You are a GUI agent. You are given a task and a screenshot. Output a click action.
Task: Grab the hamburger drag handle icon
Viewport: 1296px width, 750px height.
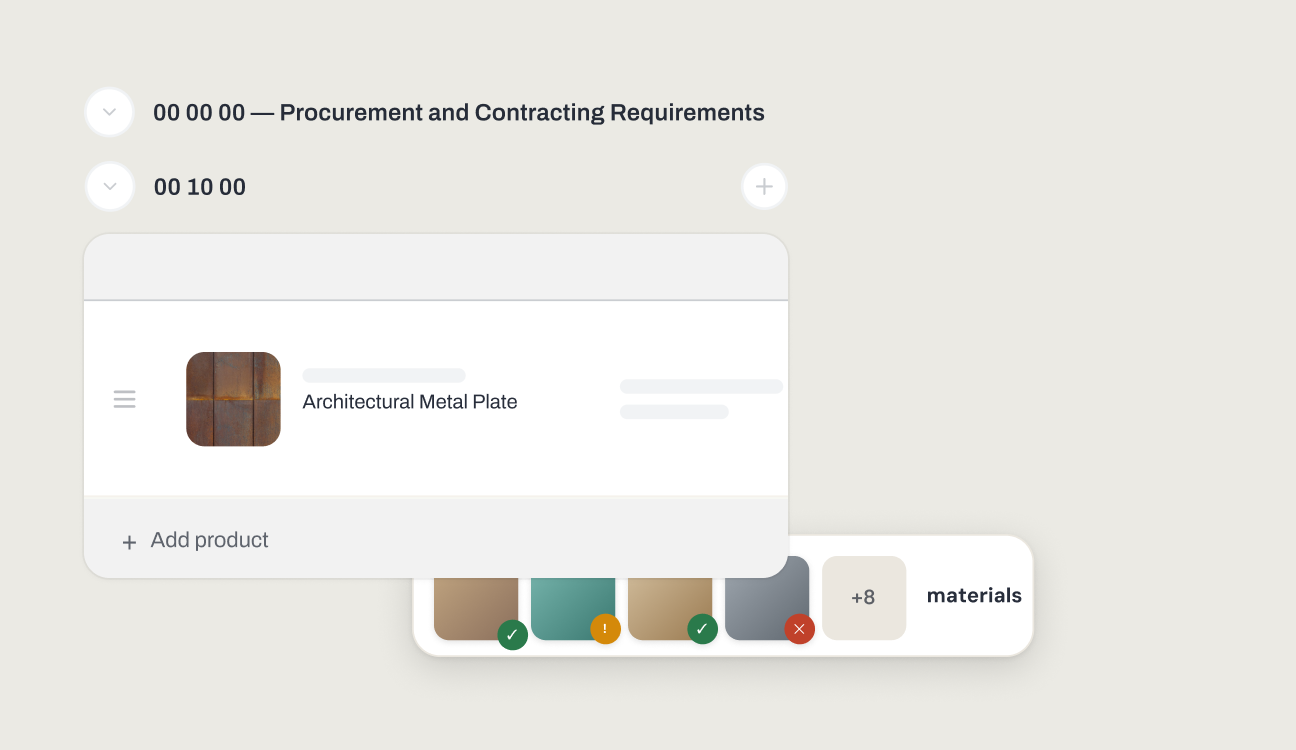pos(124,399)
